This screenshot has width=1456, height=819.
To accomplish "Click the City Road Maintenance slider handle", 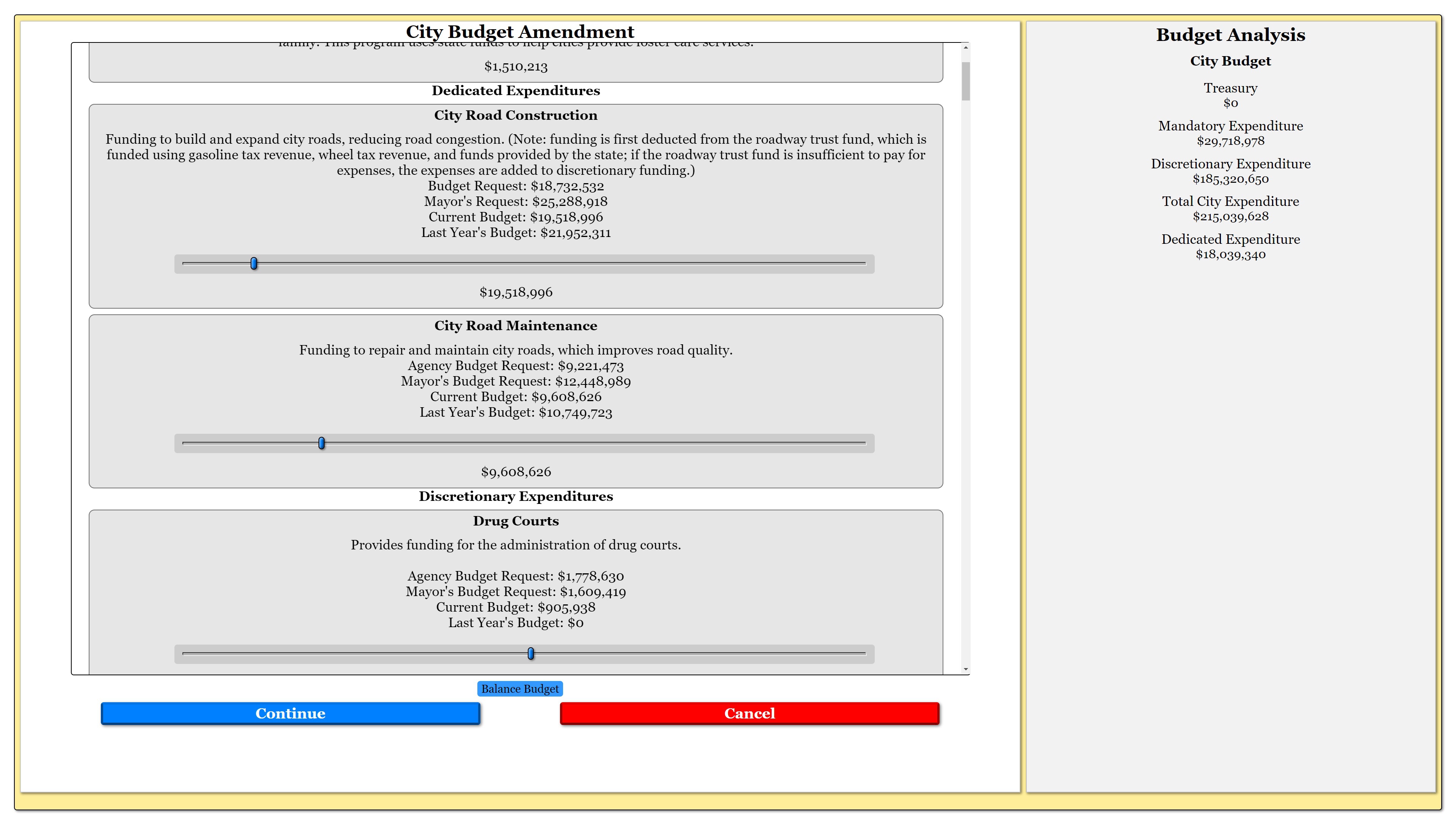I will pyautogui.click(x=321, y=443).
